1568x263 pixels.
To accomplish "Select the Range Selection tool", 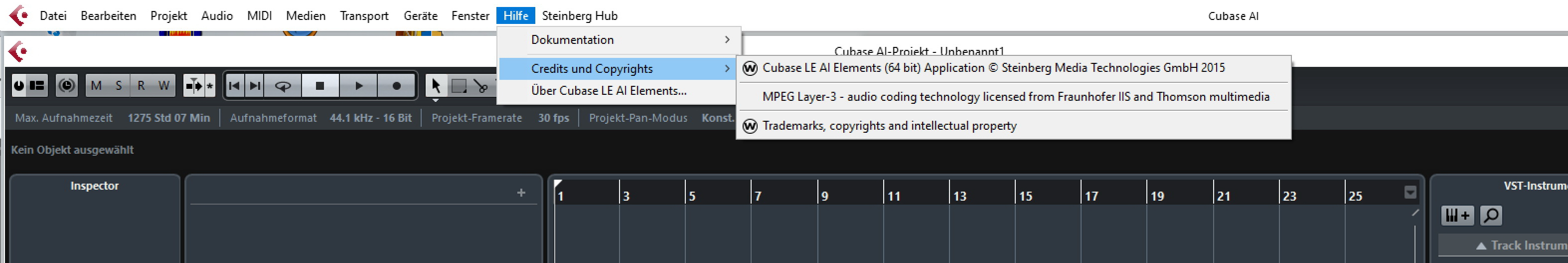I will click(459, 86).
